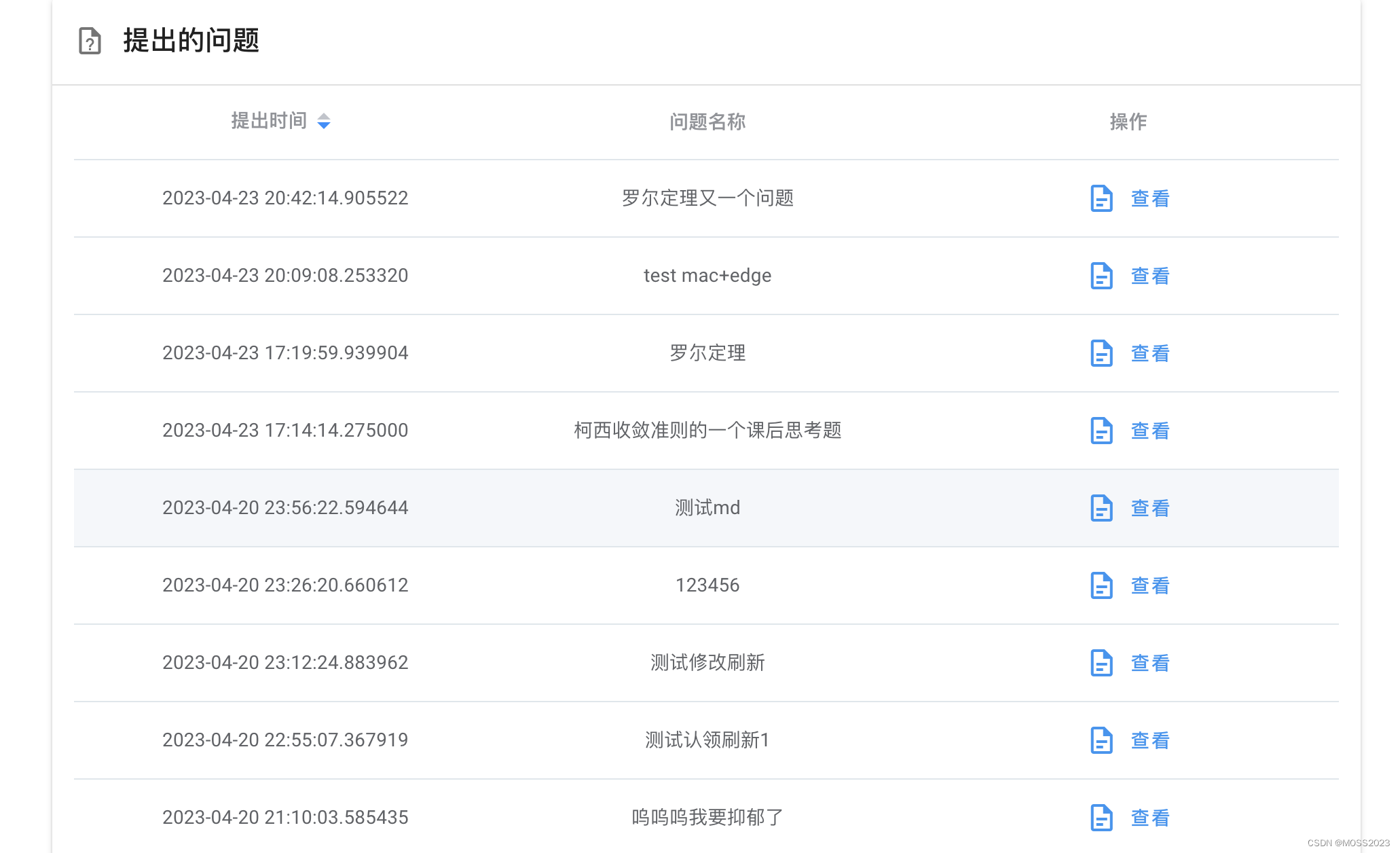Open 查看 link for 呜呜呜我要抑郁了
The image size is (1400, 853).
(x=1149, y=818)
